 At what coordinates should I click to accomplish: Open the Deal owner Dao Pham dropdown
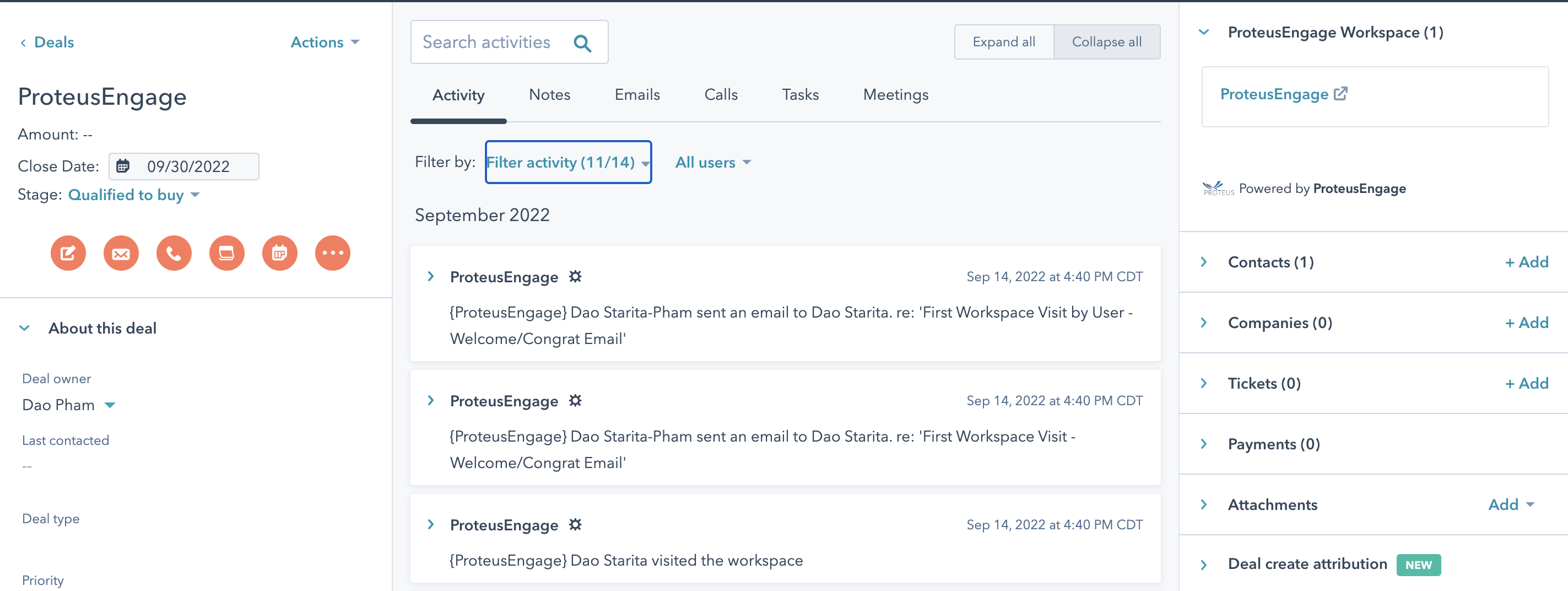69,405
